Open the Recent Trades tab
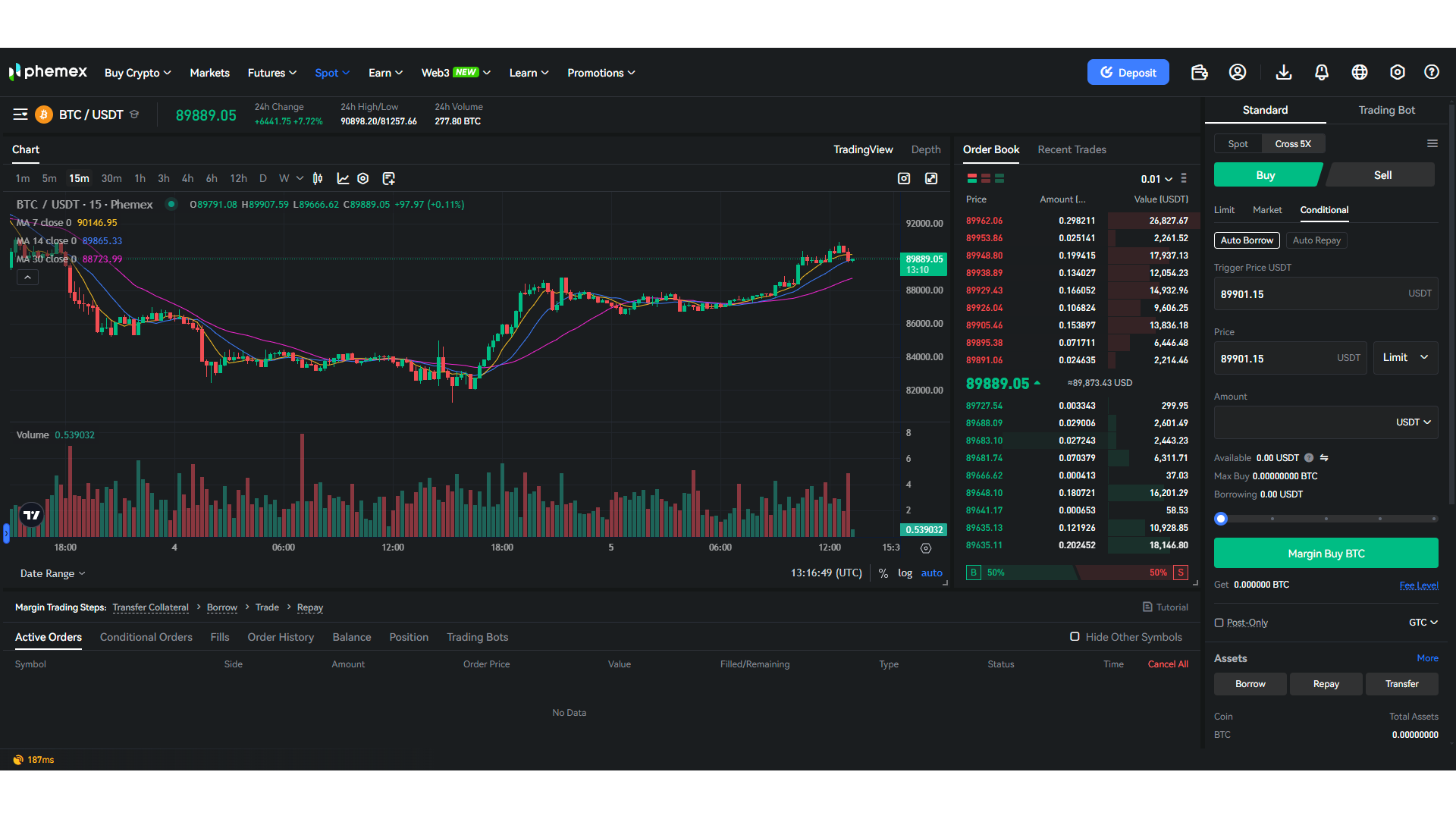This screenshot has height=819, width=1456. point(1072,149)
